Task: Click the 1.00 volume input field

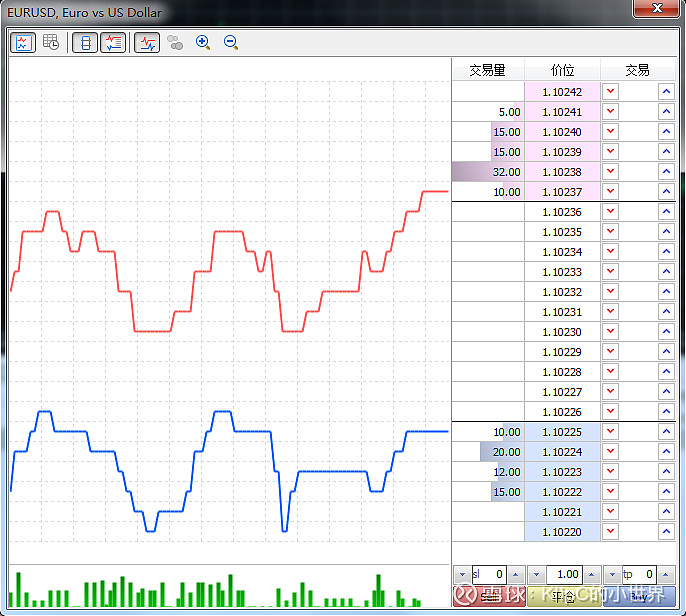Action: pos(565,575)
